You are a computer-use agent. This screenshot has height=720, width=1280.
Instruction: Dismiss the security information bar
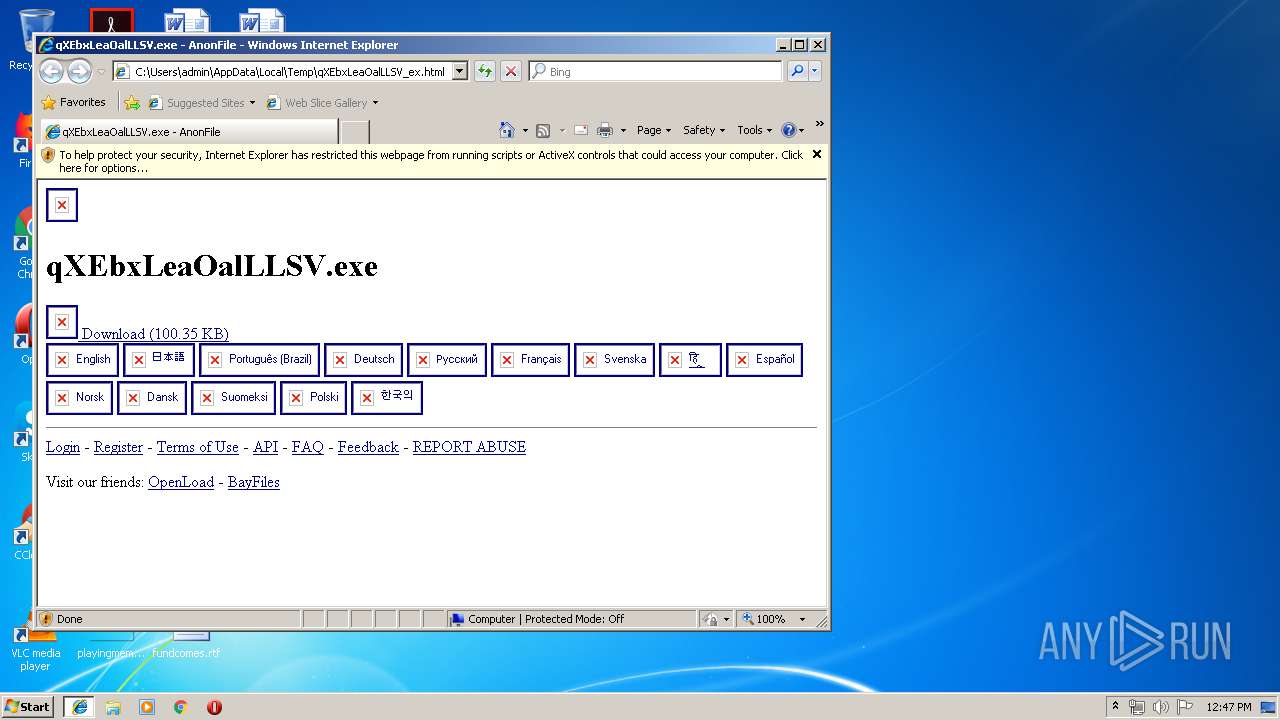(x=817, y=154)
